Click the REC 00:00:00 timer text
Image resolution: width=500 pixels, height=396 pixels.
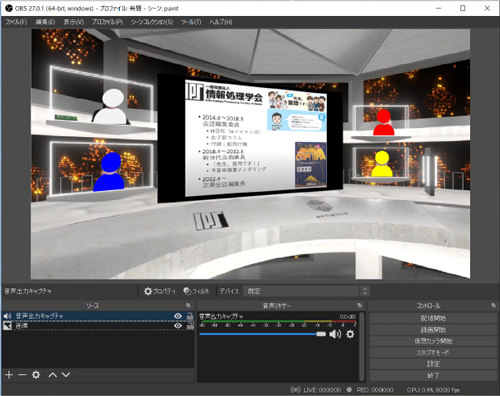pyautogui.click(x=375, y=390)
